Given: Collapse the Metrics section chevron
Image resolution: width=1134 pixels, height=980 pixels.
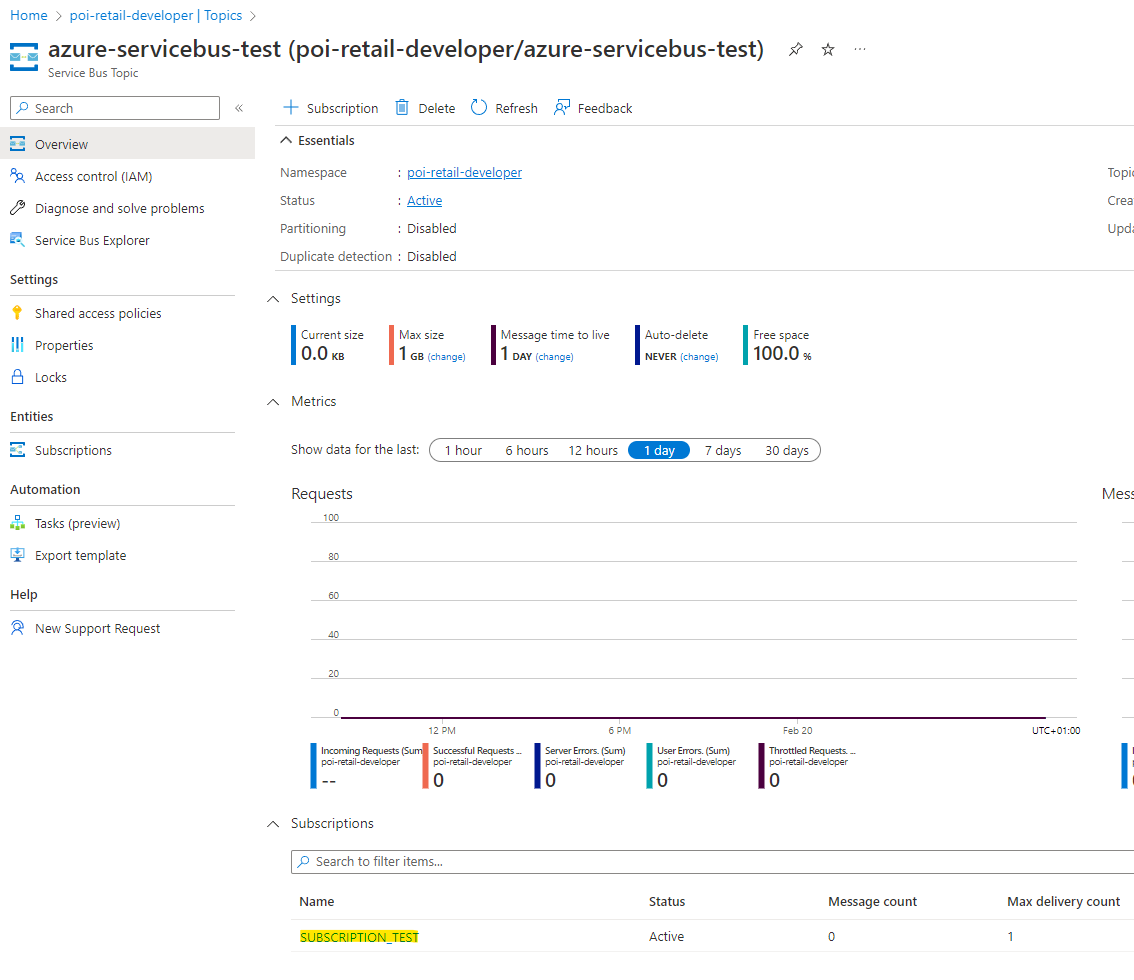Looking at the screenshot, I should [273, 401].
